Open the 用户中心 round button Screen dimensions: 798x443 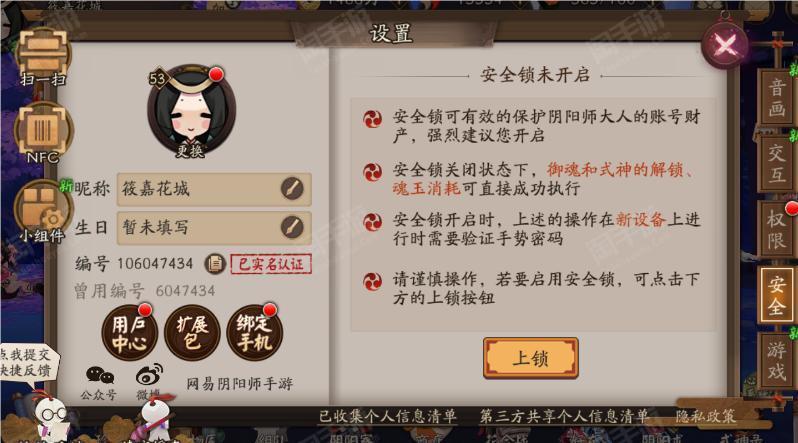[130, 333]
